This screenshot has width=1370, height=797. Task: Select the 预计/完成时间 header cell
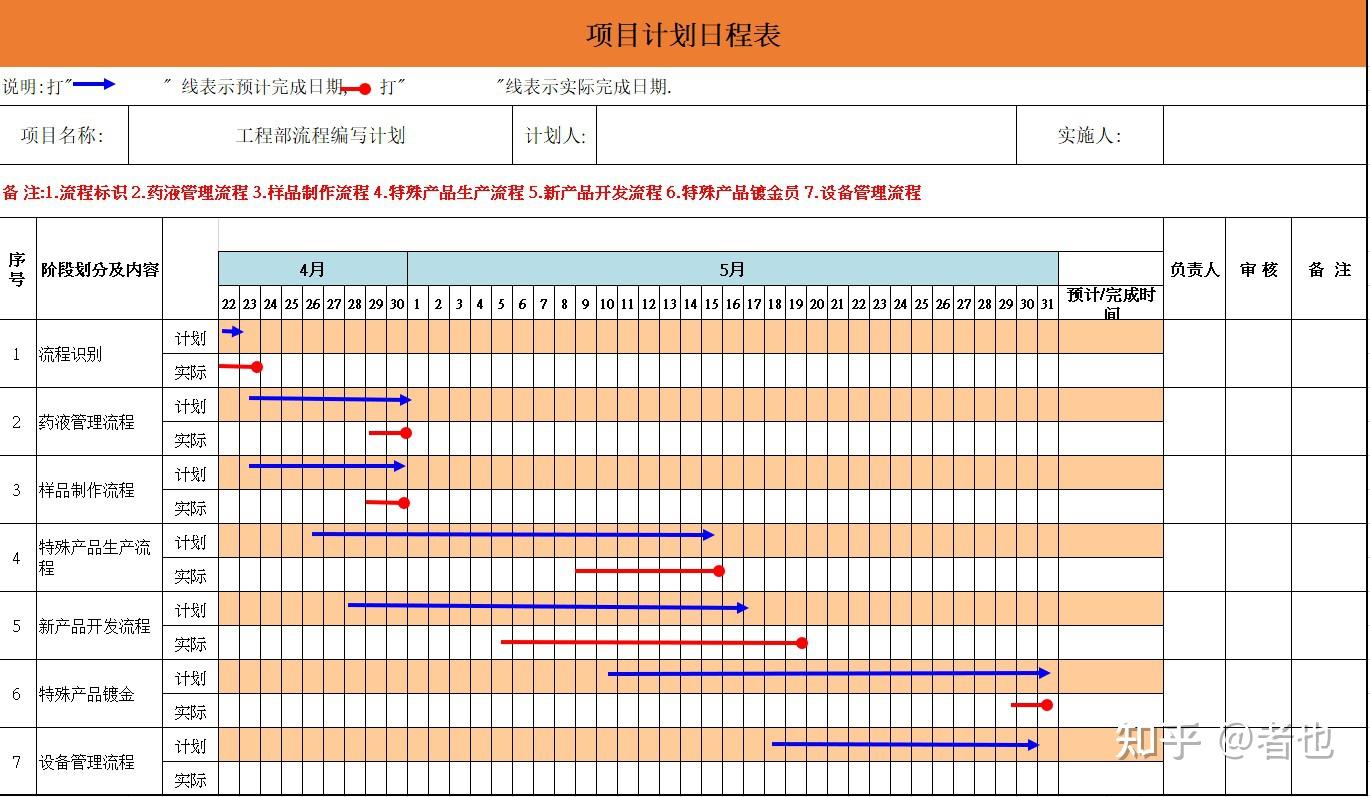coord(1111,303)
